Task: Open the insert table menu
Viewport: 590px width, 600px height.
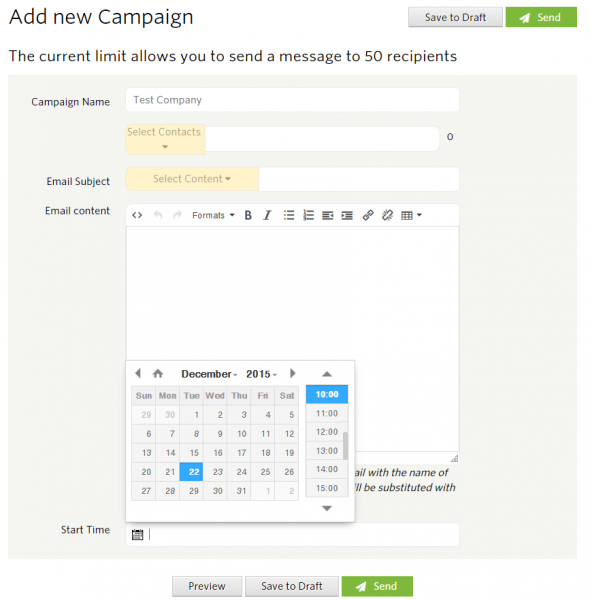Action: pos(411,215)
